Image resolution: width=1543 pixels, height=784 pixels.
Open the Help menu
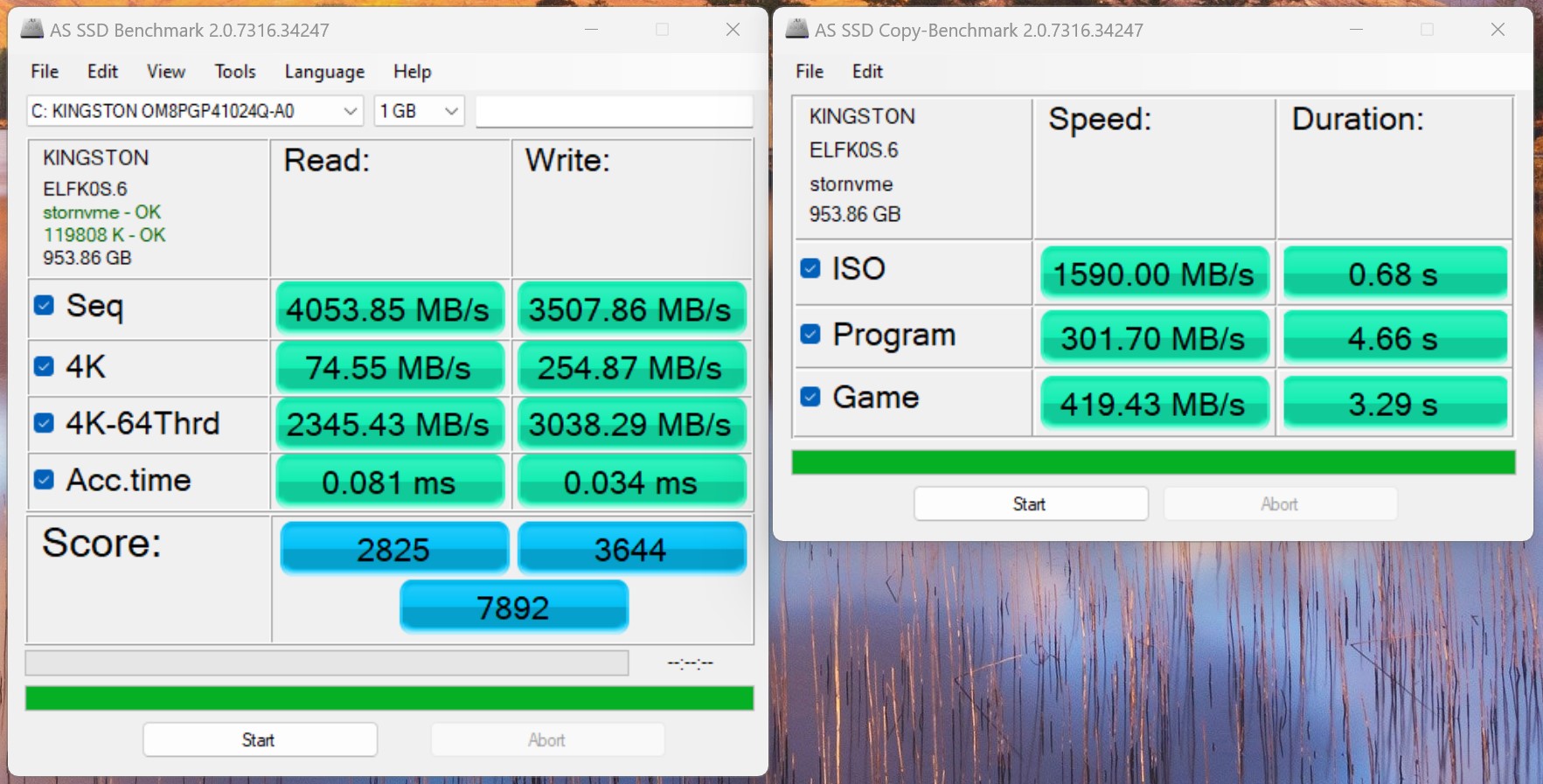pos(412,72)
